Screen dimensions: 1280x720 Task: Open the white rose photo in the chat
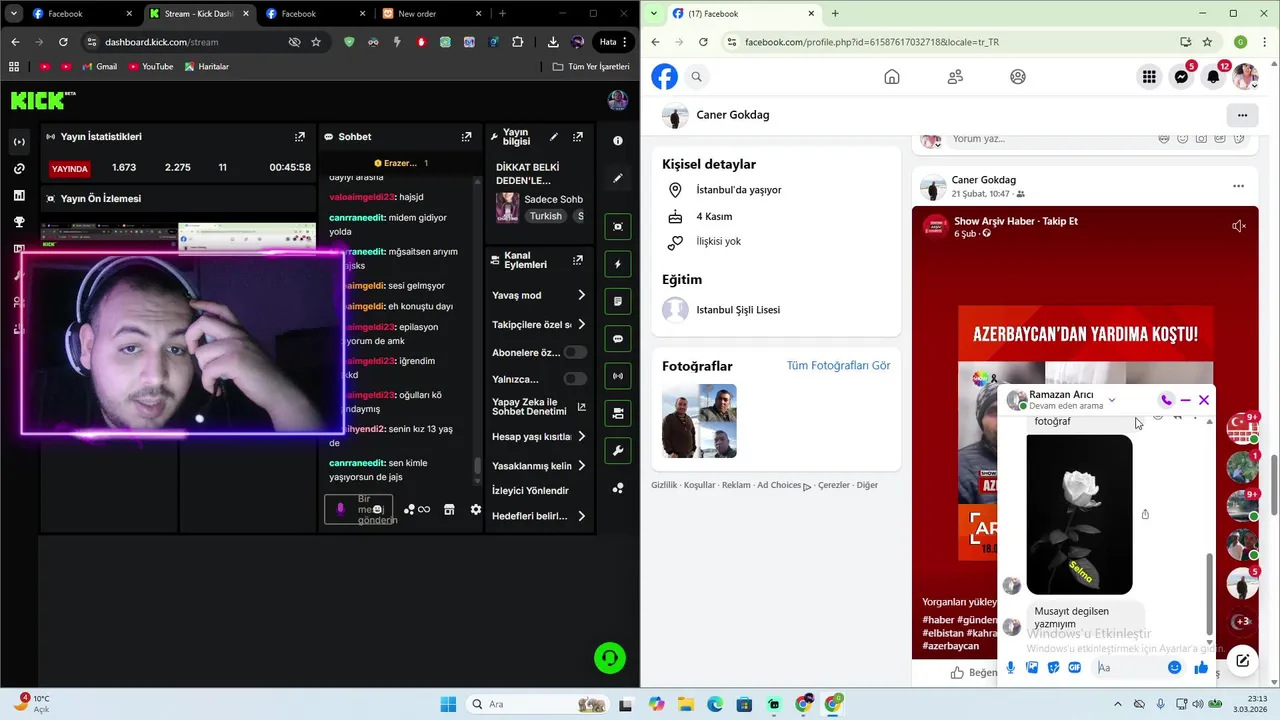pyautogui.click(x=1079, y=515)
